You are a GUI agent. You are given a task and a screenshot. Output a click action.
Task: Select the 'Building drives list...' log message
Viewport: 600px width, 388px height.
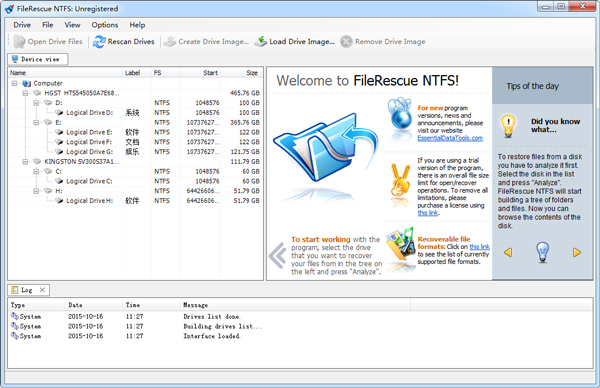click(222, 326)
